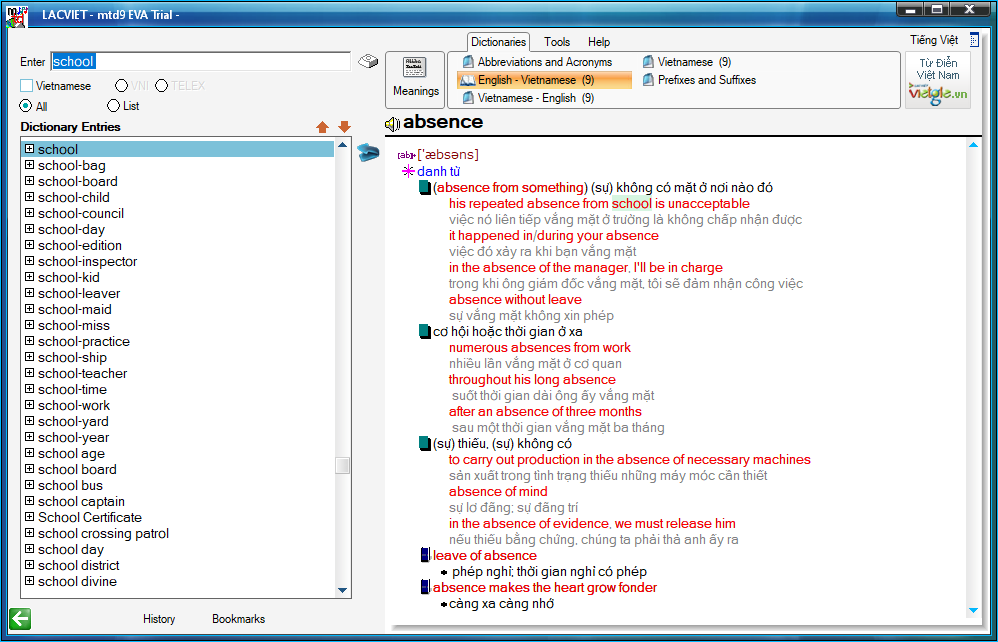Click the blue book icon beside entry list
This screenshot has width=998, height=642.
click(x=368, y=152)
